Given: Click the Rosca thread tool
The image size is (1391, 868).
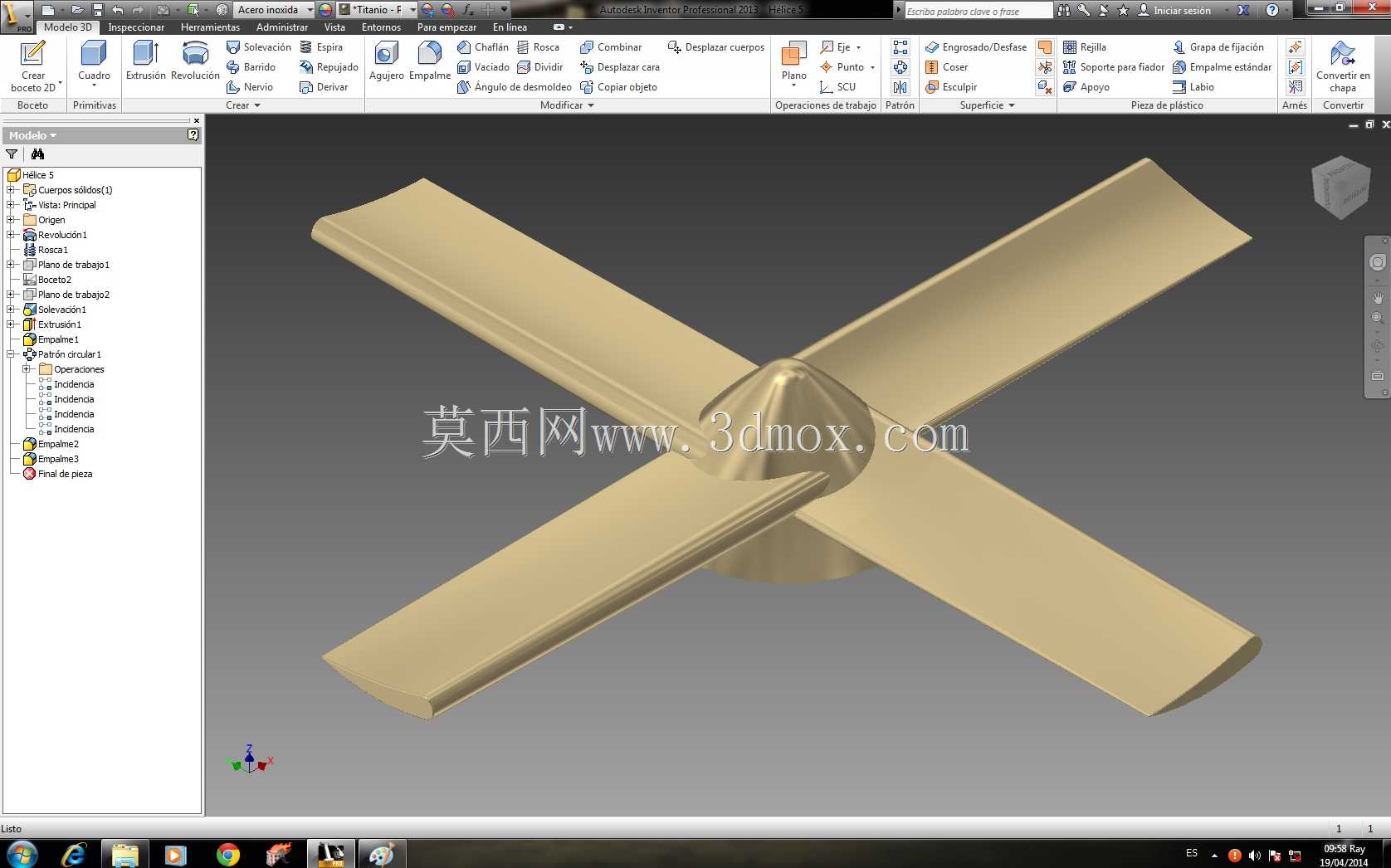Looking at the screenshot, I should point(538,47).
